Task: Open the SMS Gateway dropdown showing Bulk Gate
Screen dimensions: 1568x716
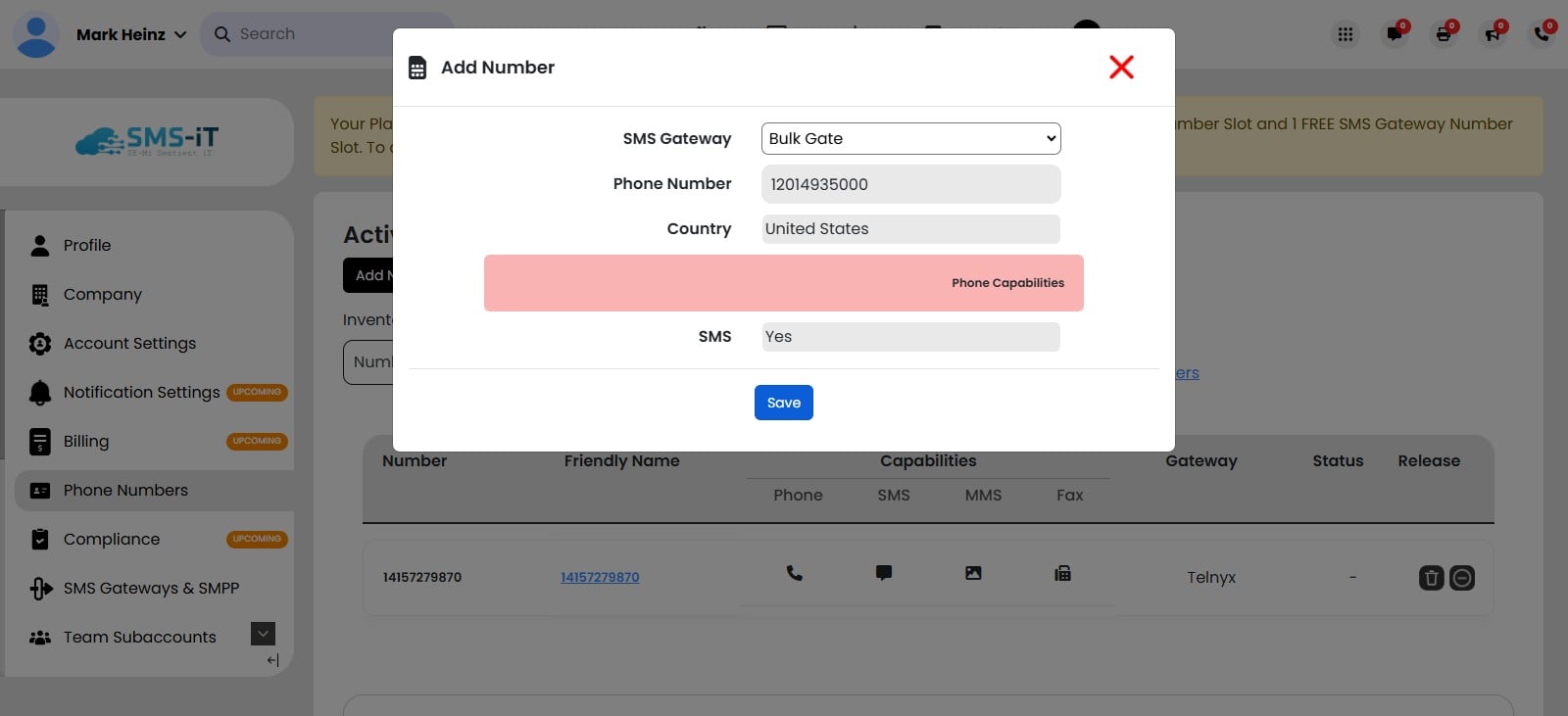Action: coord(910,138)
